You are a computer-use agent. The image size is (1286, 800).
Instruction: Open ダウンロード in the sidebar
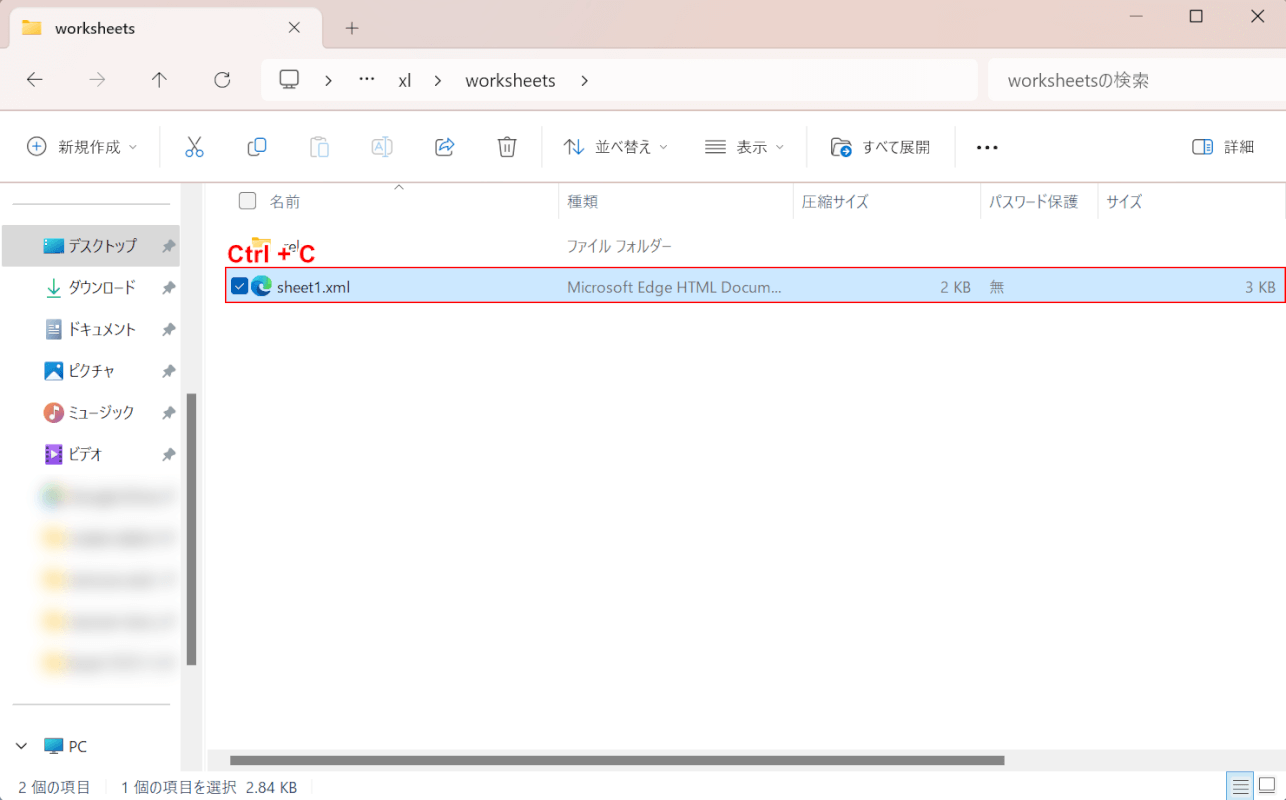(x=91, y=287)
